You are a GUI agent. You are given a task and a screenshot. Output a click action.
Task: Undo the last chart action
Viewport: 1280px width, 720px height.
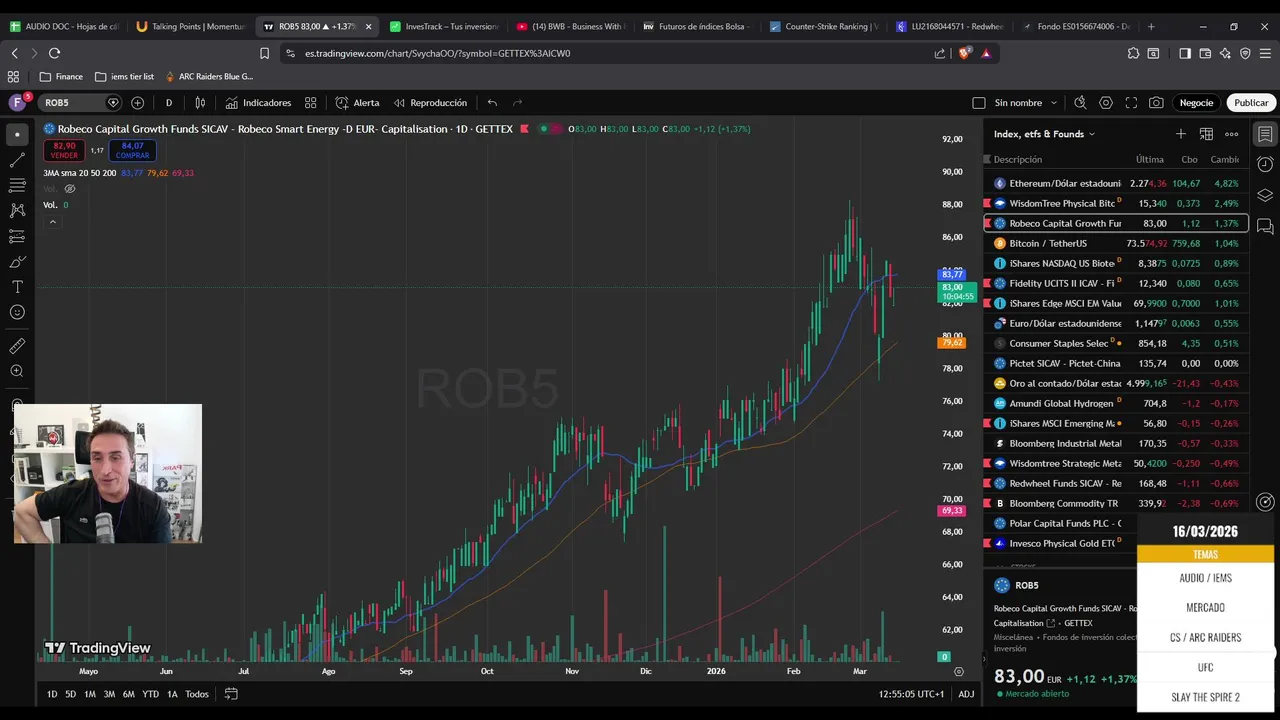(492, 103)
